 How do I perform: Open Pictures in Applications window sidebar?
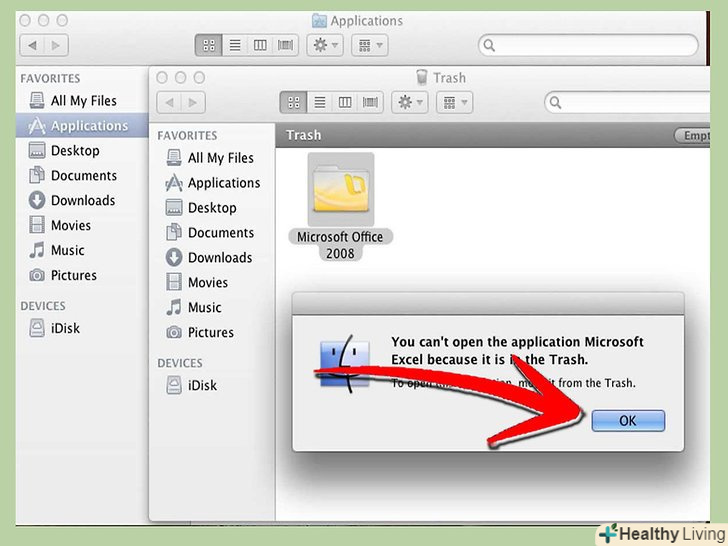pos(63,275)
